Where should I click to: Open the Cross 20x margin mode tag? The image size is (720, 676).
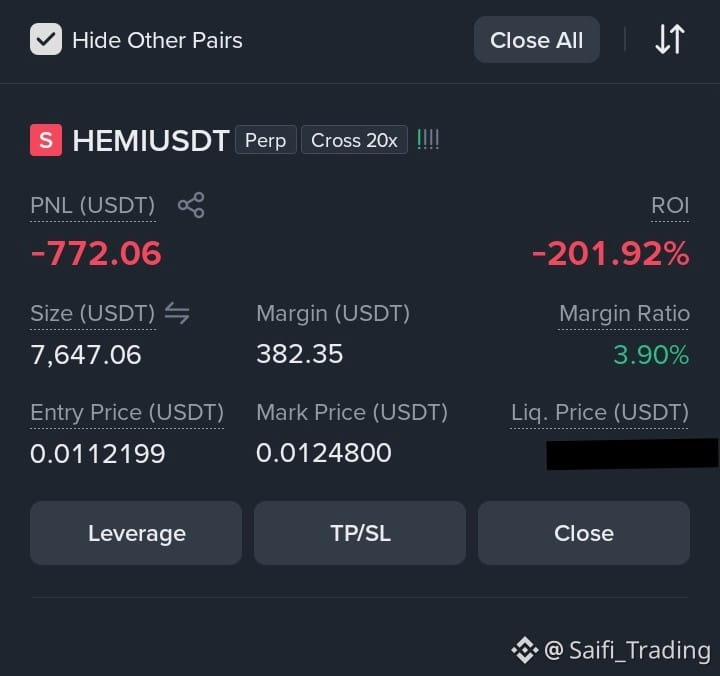tap(354, 140)
